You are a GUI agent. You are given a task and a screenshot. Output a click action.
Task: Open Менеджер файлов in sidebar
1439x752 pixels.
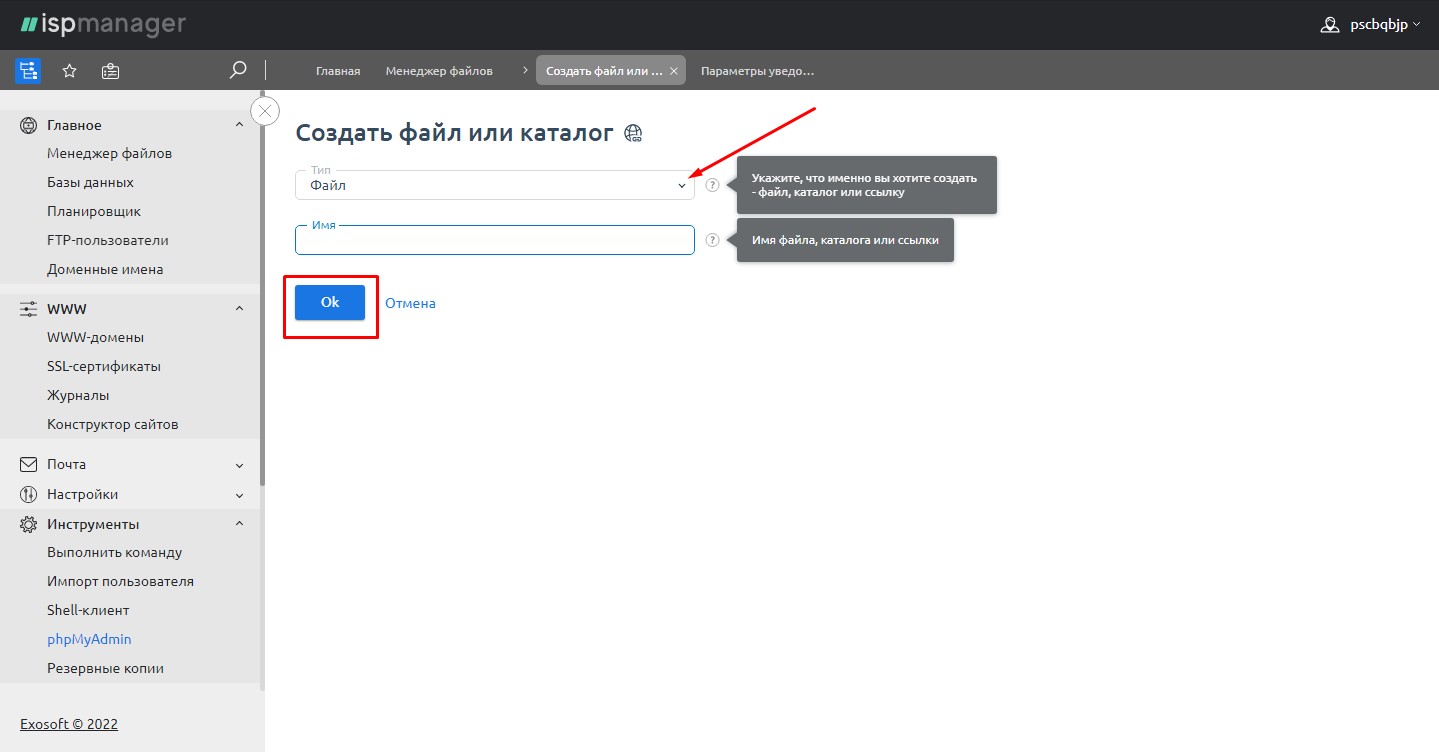109,153
